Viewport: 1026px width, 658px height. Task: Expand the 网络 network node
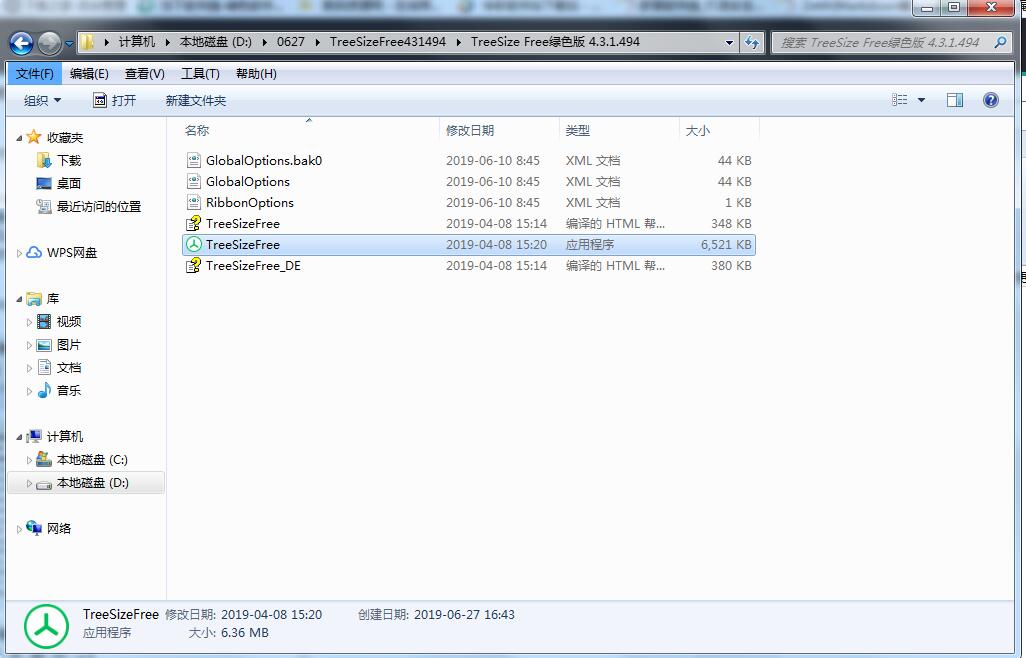point(19,528)
